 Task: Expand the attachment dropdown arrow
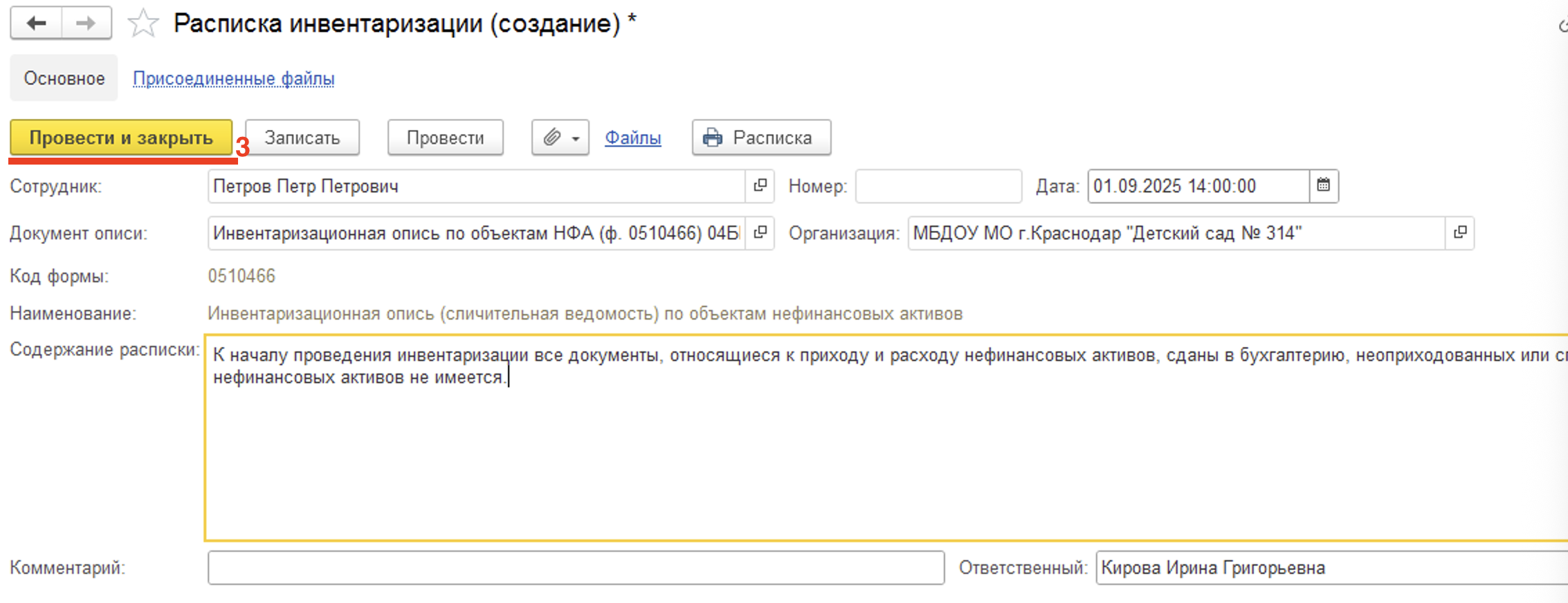(x=576, y=138)
